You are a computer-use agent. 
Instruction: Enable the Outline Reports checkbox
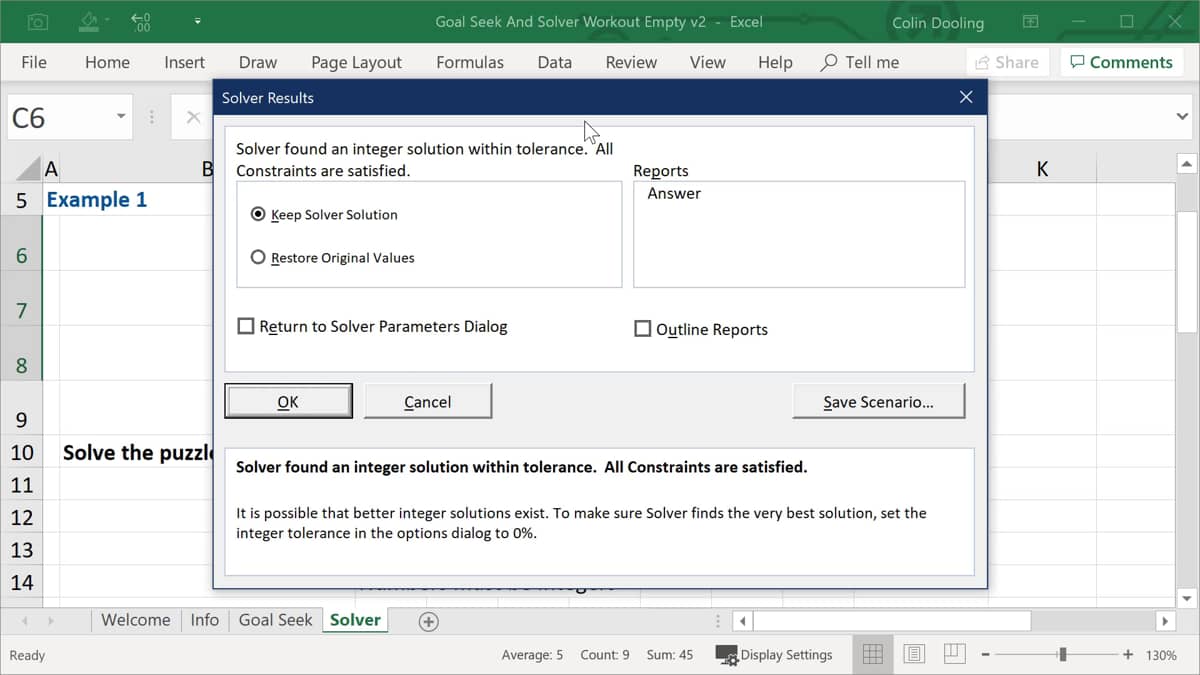coord(643,329)
